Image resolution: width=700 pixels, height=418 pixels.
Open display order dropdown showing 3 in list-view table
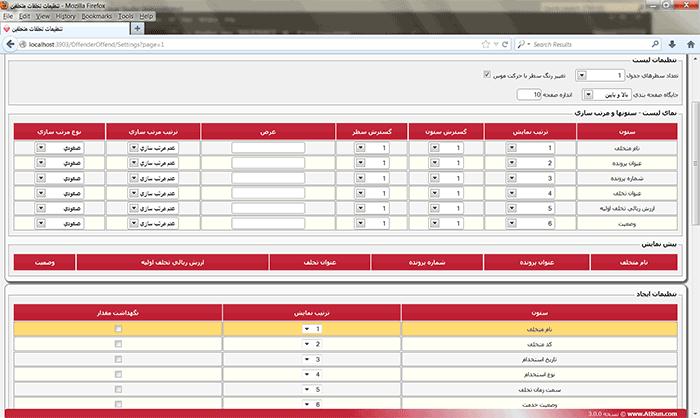coord(530,178)
